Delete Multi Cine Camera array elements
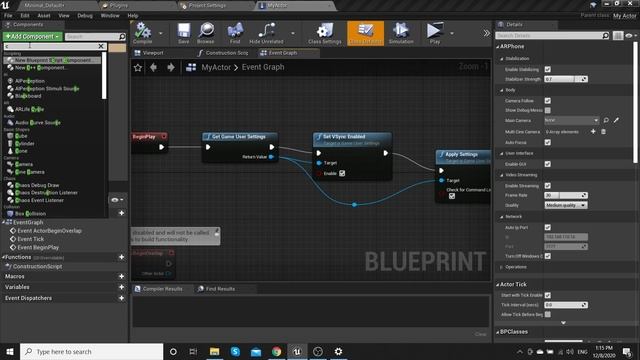 point(604,131)
